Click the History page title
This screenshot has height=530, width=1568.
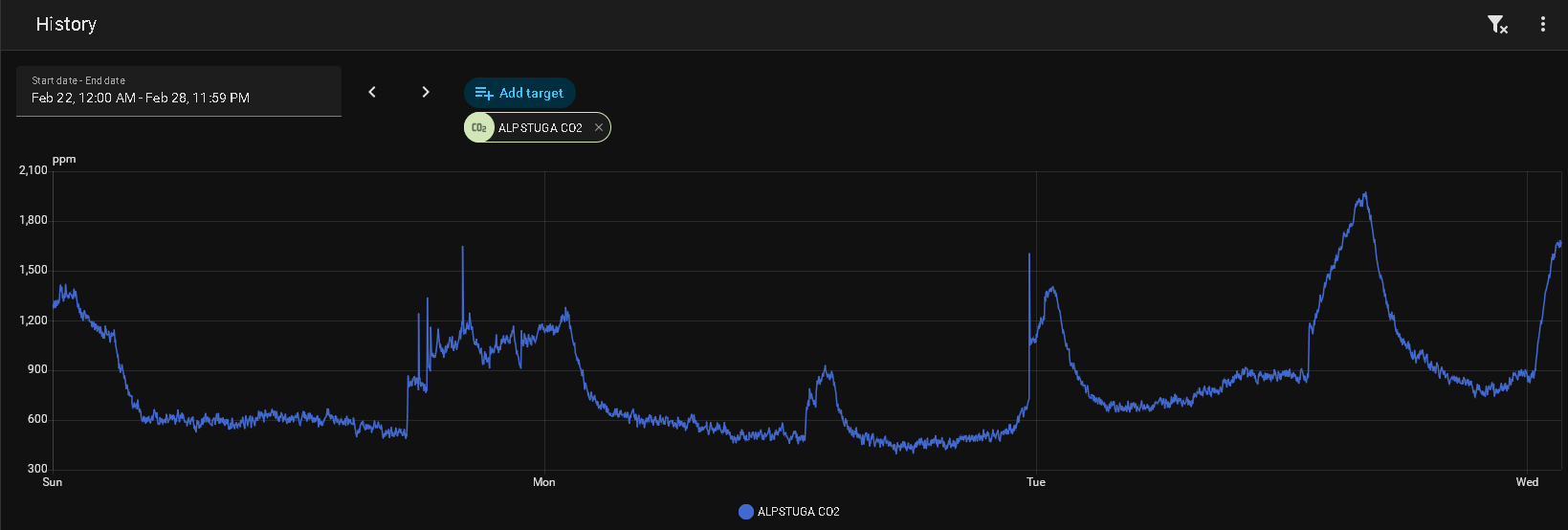66,24
